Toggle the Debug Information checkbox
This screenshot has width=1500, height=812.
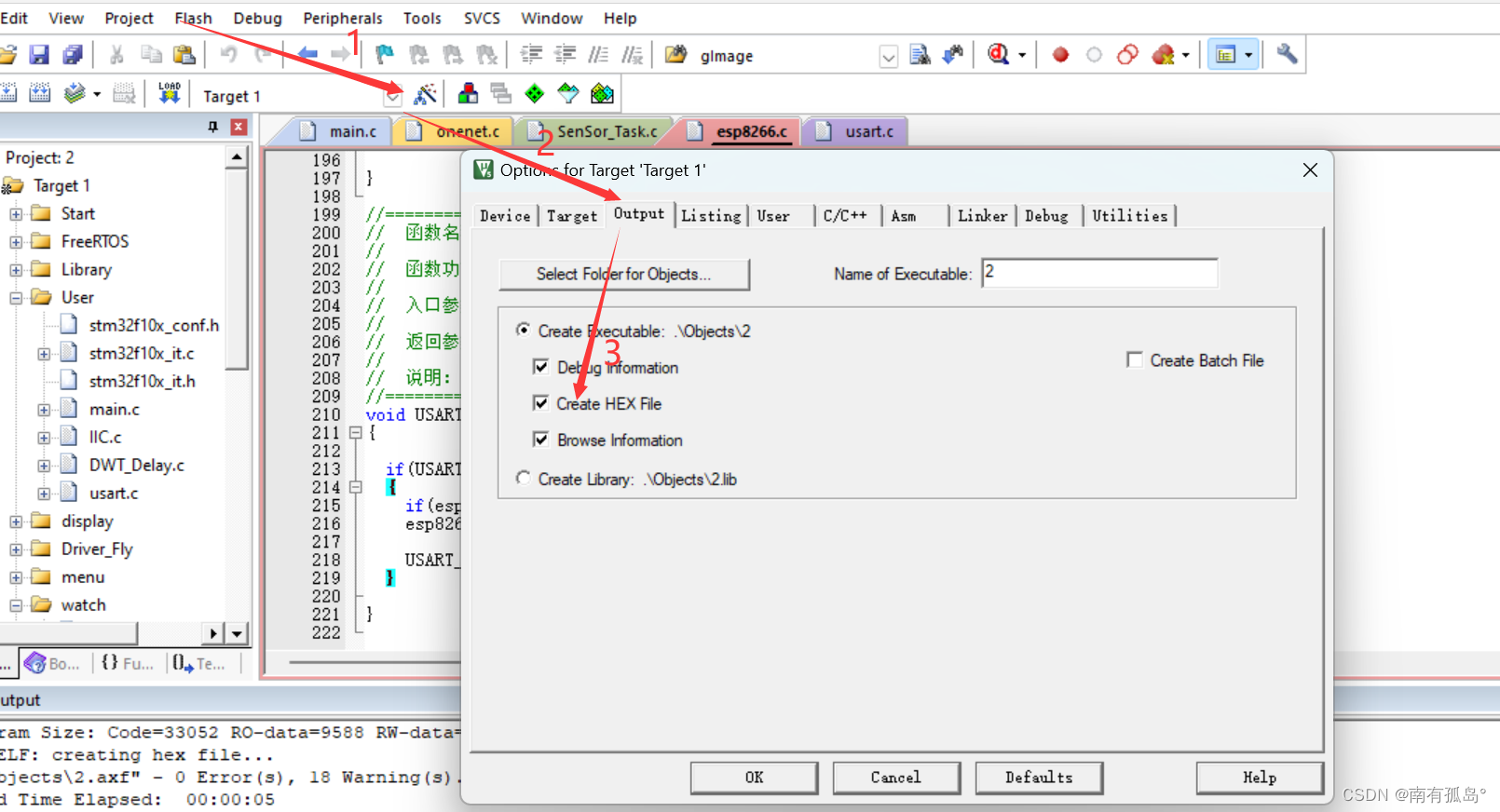[540, 367]
